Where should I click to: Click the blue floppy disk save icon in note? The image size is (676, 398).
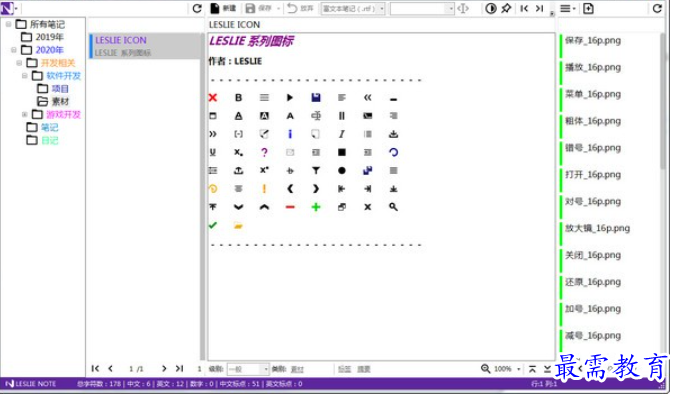point(316,98)
